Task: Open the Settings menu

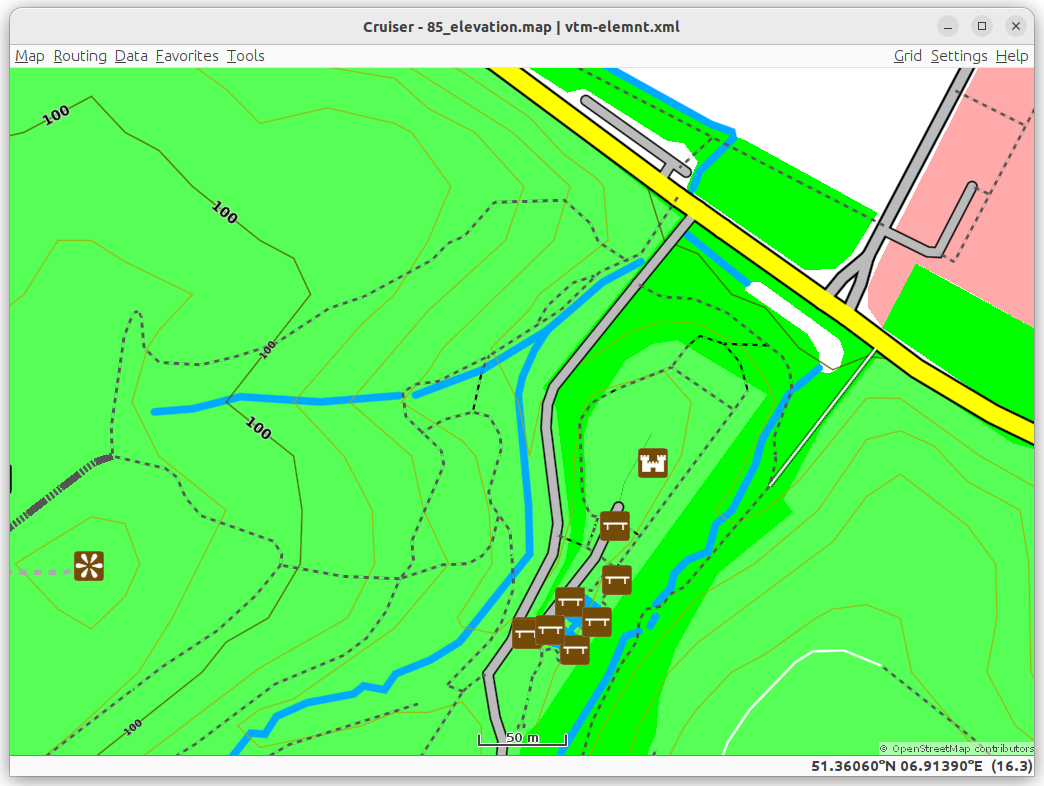Action: 958,56
